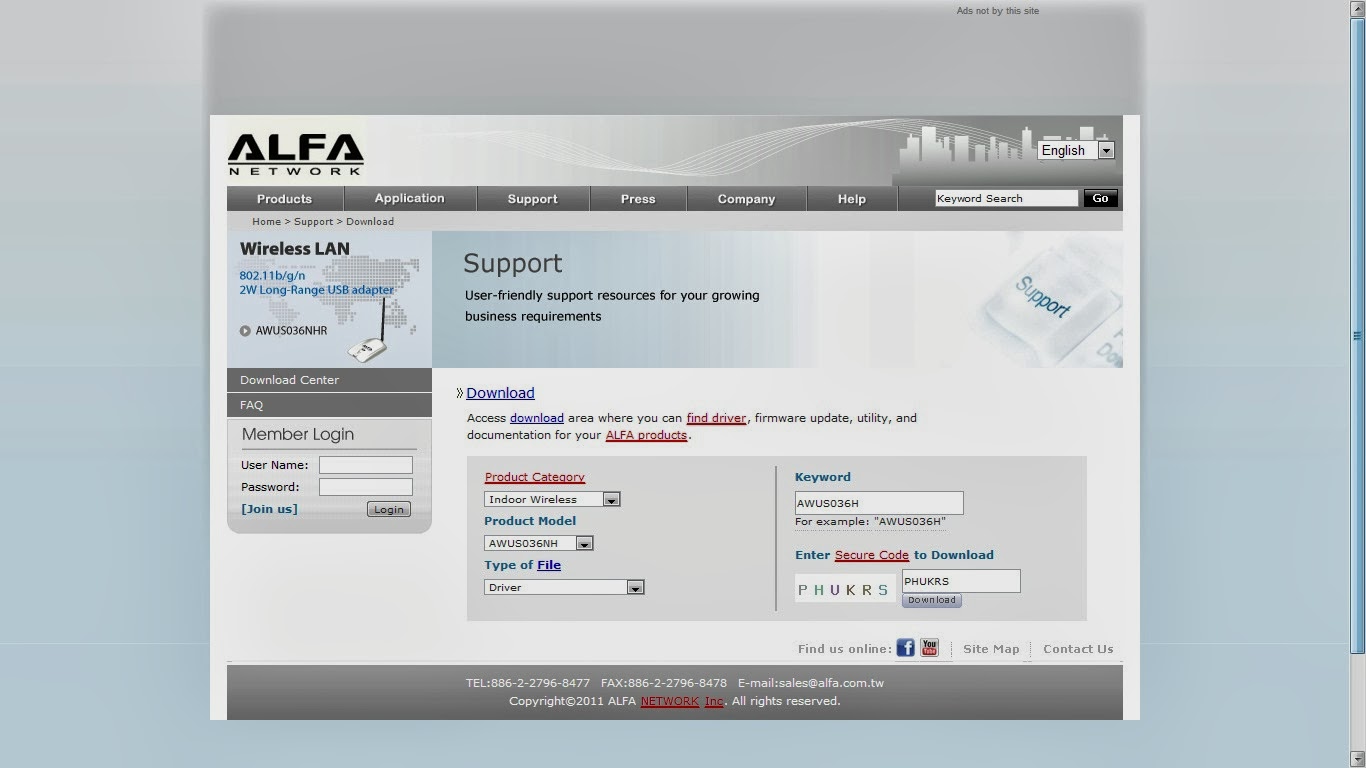Focus the User Name field
The image size is (1366, 768).
click(366, 465)
